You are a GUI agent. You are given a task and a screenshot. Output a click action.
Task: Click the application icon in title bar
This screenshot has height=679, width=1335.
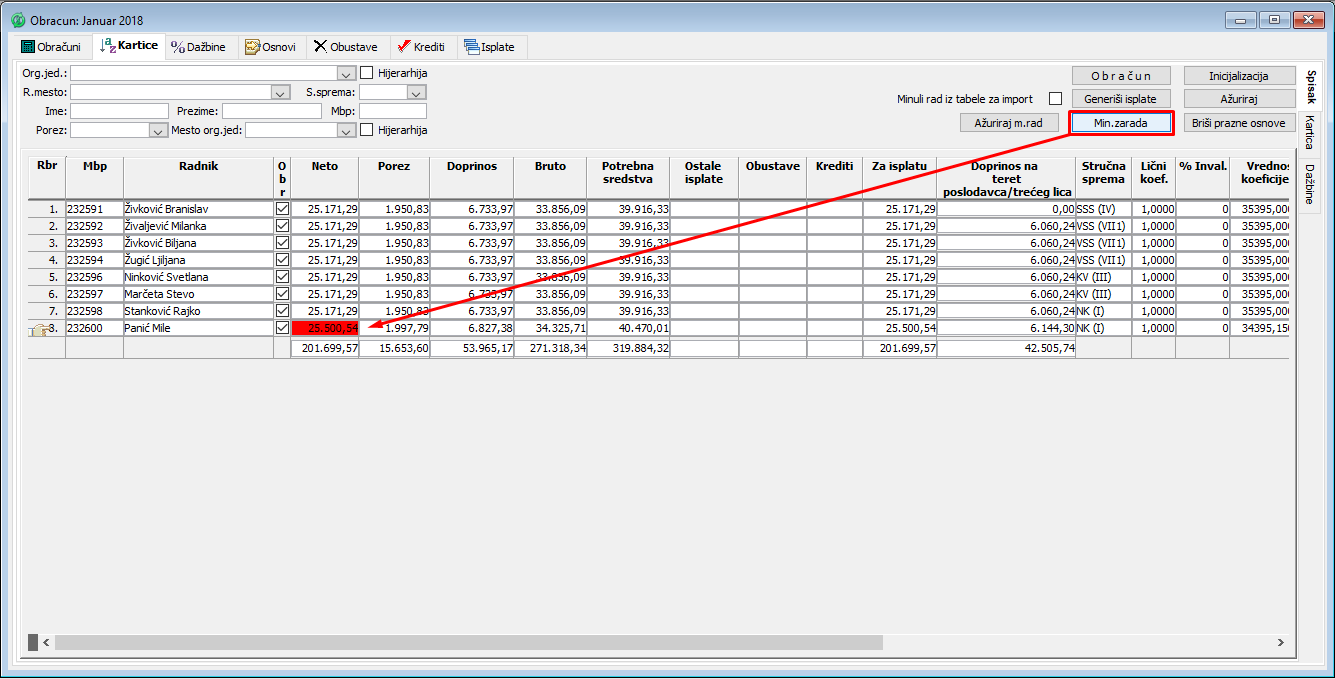coord(17,20)
